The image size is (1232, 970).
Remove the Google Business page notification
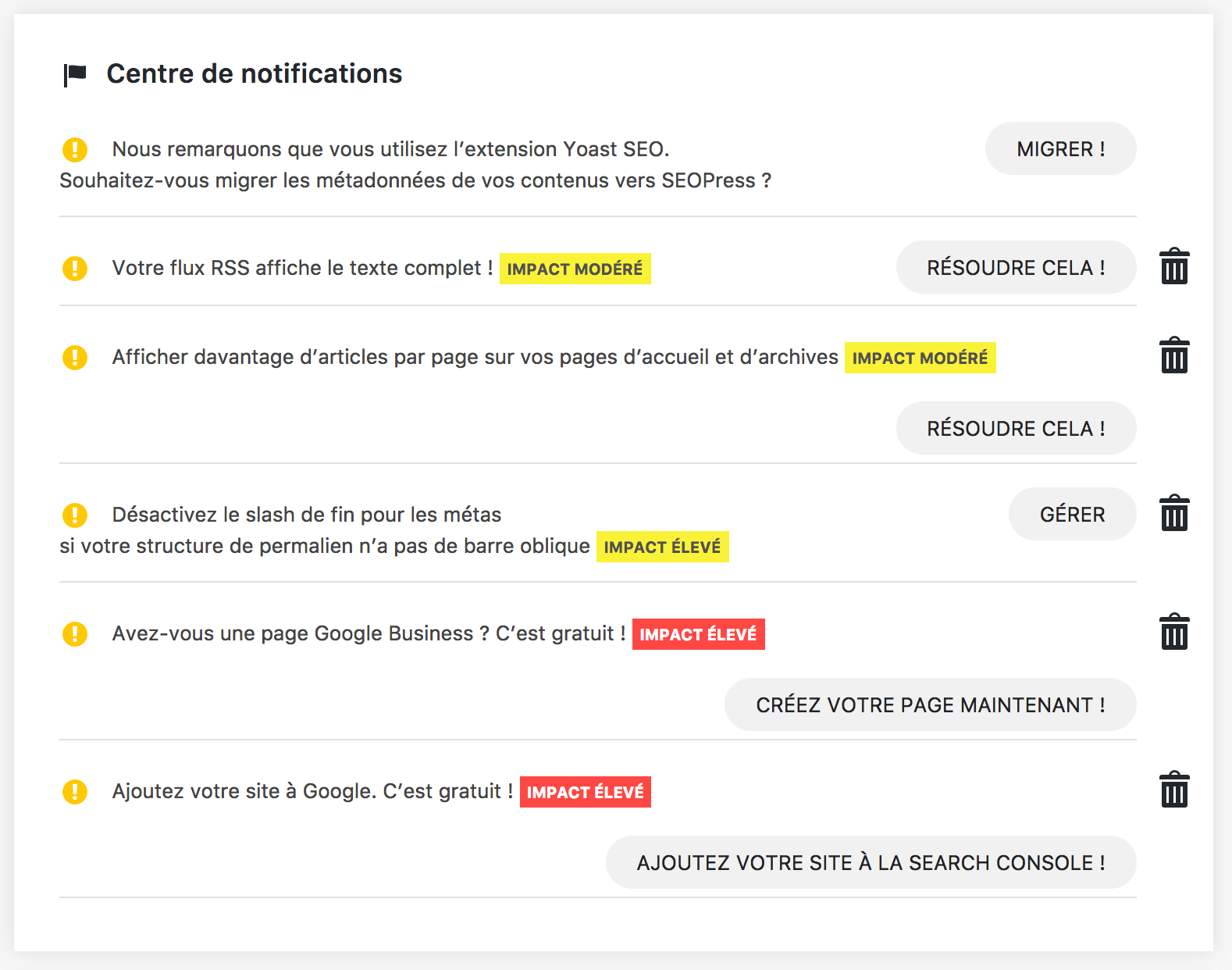[1173, 633]
